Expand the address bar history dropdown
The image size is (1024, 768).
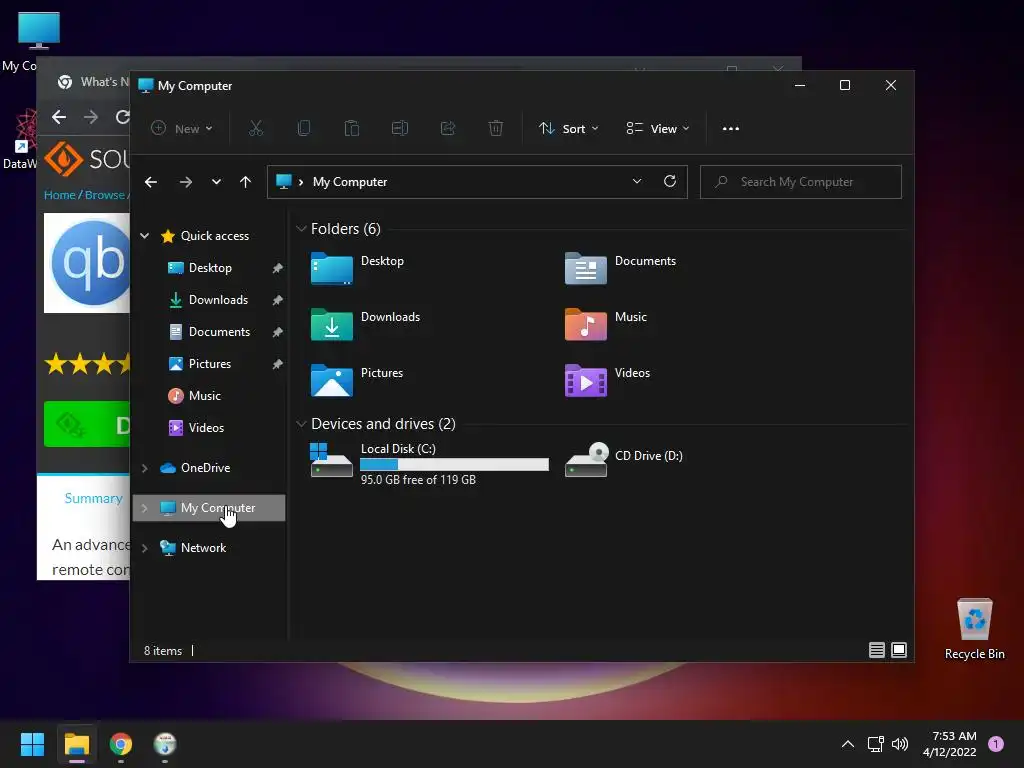(637, 182)
